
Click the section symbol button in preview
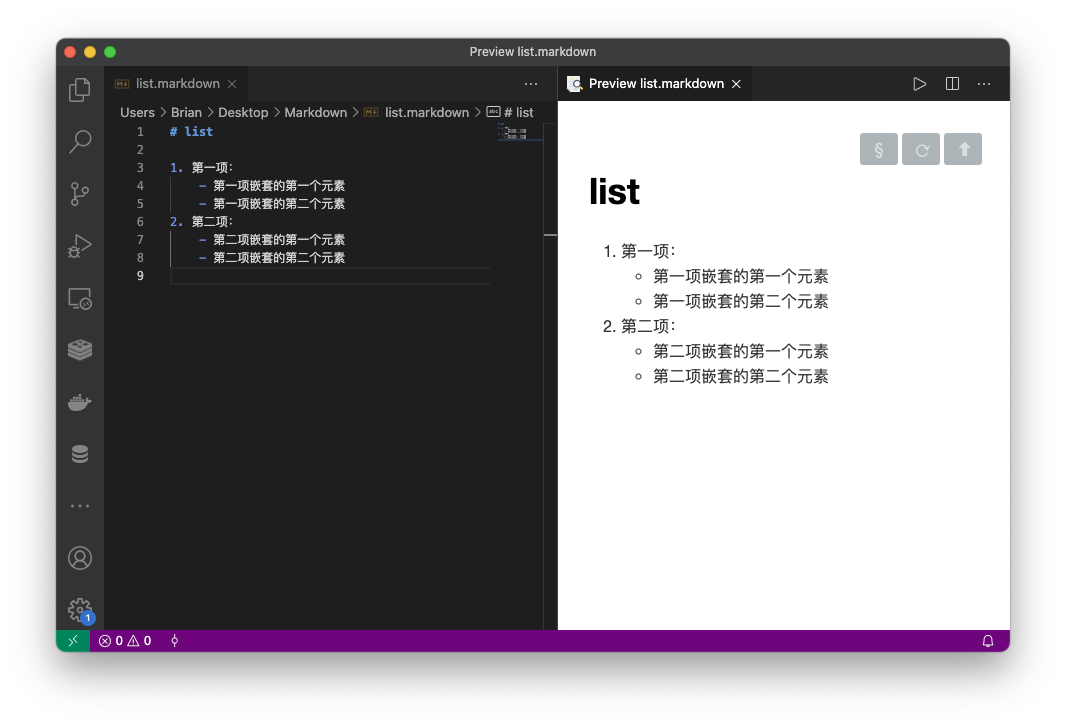(878, 149)
